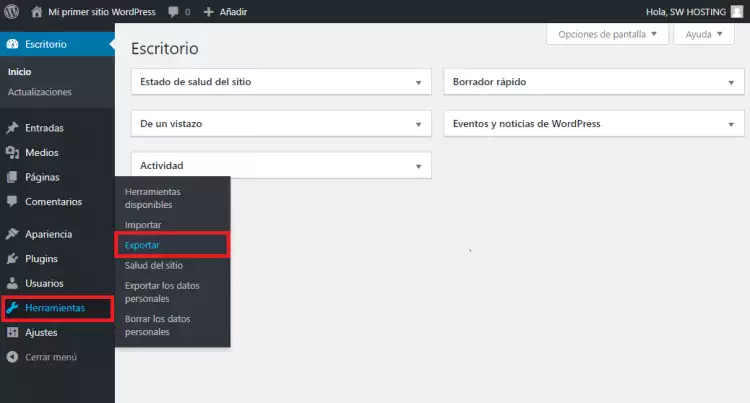The image size is (750, 403).
Task: Click the Apariencia brush icon
Action: pos(12,234)
